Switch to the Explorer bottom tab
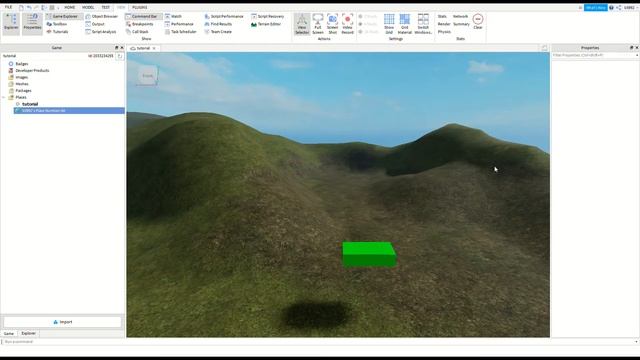 (29, 333)
